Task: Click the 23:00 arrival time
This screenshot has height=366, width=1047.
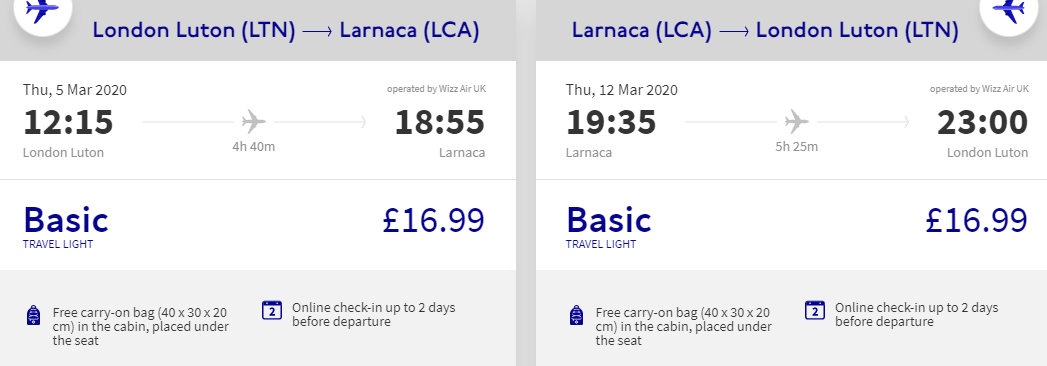Action: tap(982, 123)
